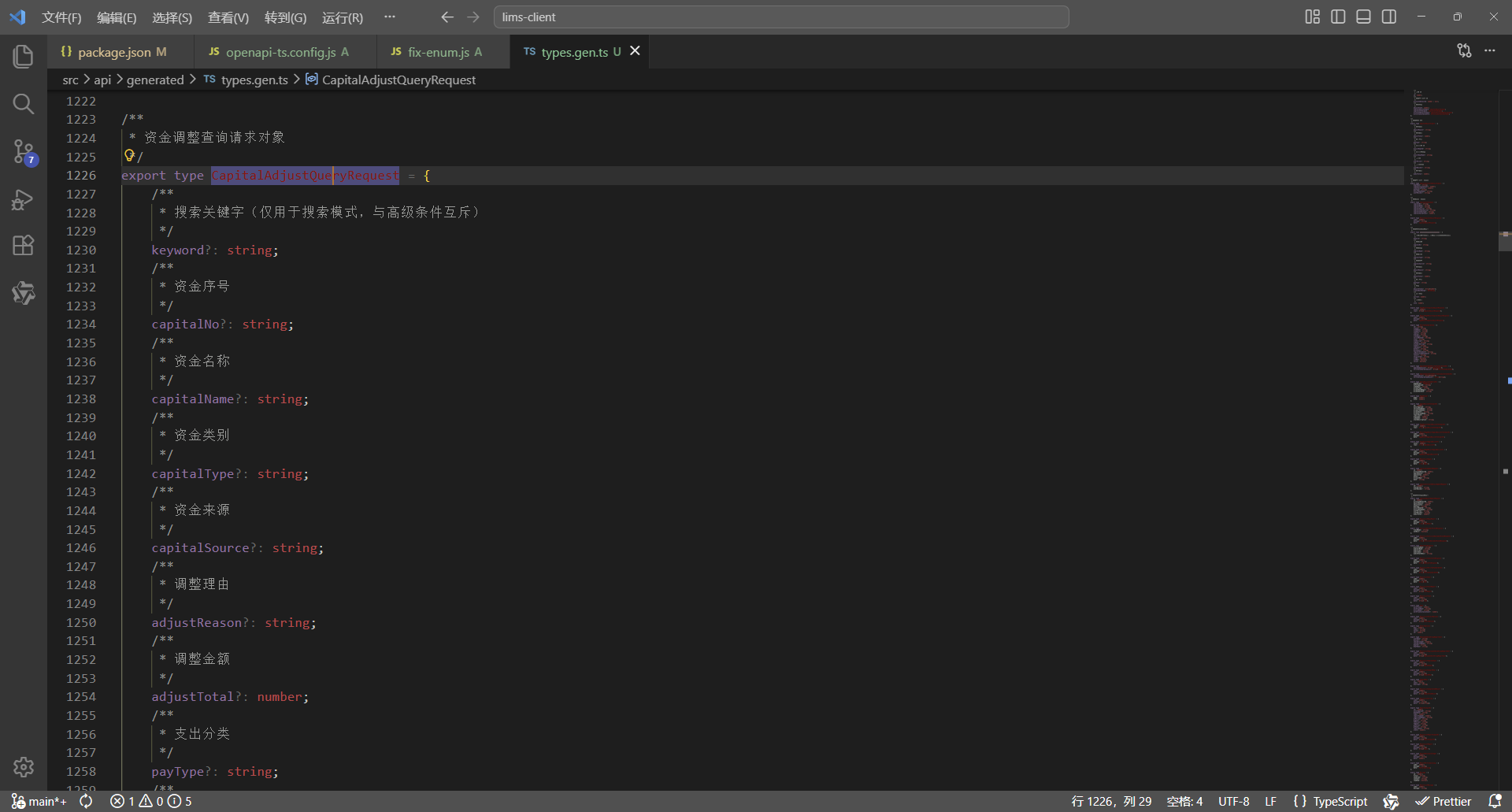The width and height of the screenshot is (1512, 812).
Task: Click the Prettier status bar item
Action: (x=1443, y=801)
